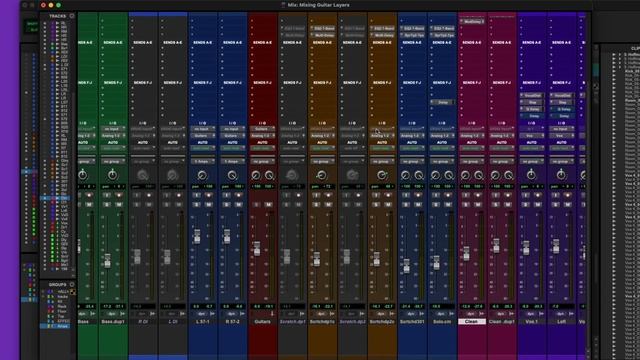Image resolution: width=640 pixels, height=360 pixels.
Task: Solo the Clean track
Action: (x=466, y=204)
